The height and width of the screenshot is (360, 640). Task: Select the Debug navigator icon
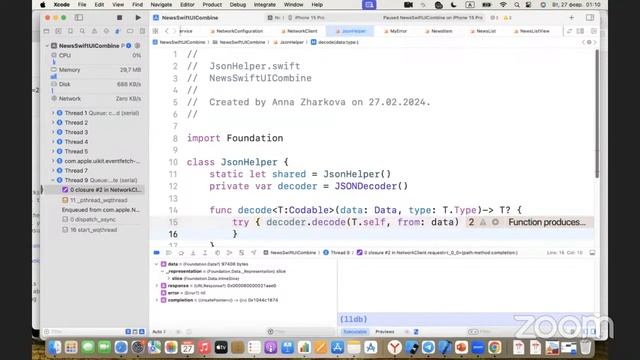coord(118,31)
